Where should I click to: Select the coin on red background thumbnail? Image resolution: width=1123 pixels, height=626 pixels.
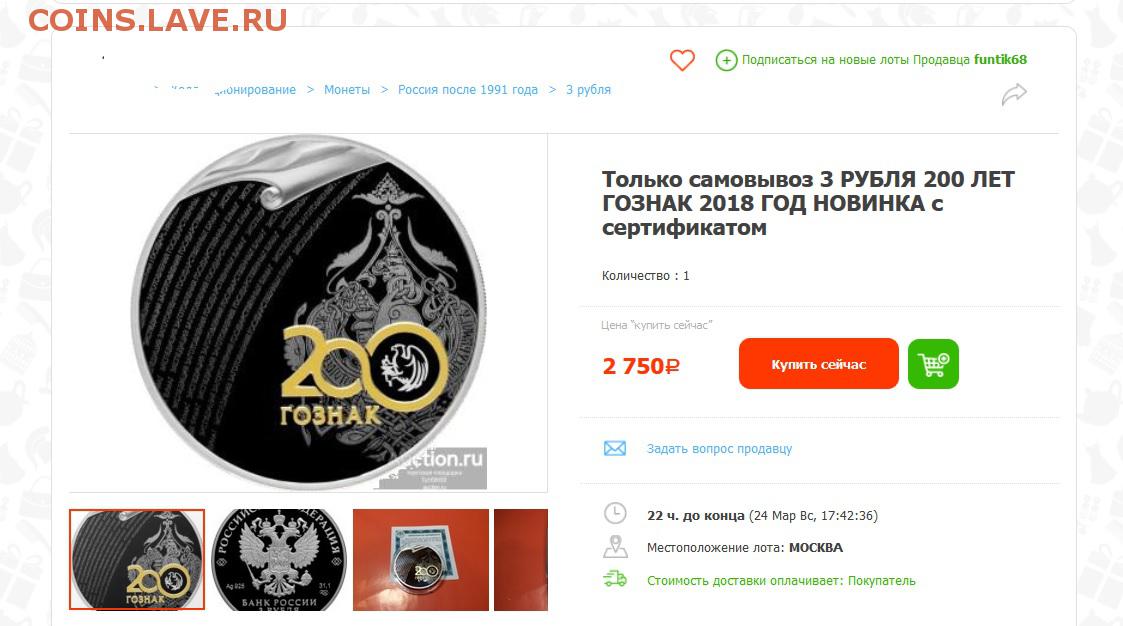click(x=420, y=559)
